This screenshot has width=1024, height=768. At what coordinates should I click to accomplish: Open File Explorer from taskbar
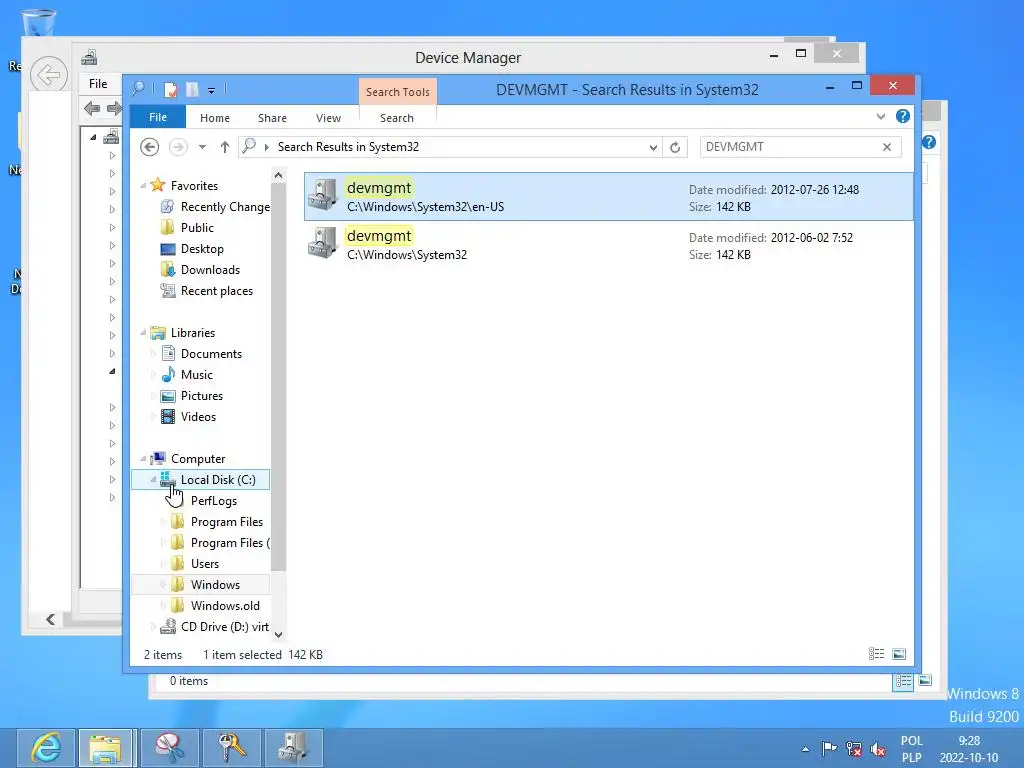click(106, 748)
